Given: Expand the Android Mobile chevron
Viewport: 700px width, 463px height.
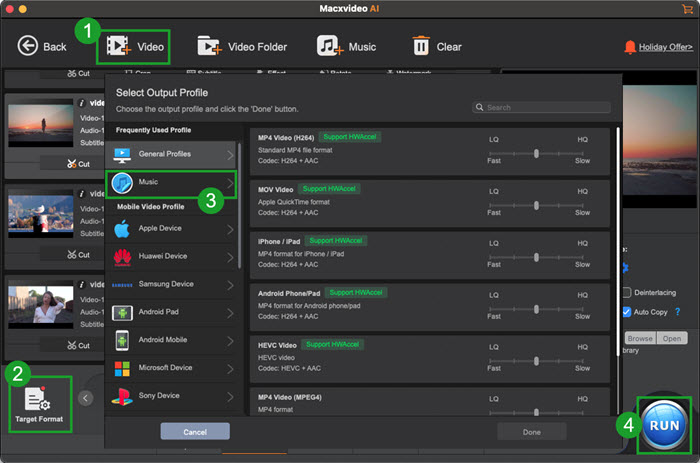Looking at the screenshot, I should [x=230, y=341].
